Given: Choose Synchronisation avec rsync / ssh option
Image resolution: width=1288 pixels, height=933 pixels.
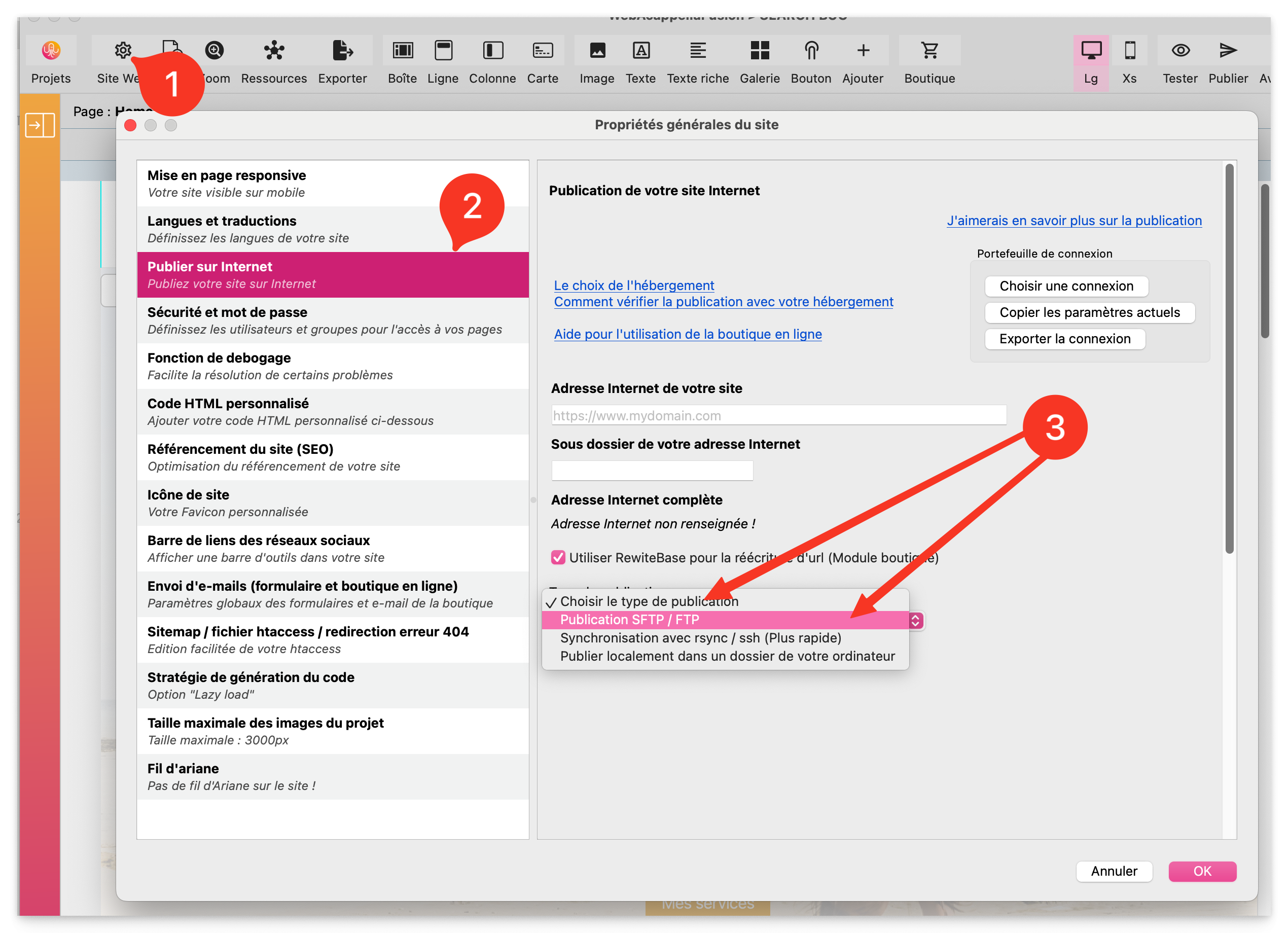Looking at the screenshot, I should [700, 637].
